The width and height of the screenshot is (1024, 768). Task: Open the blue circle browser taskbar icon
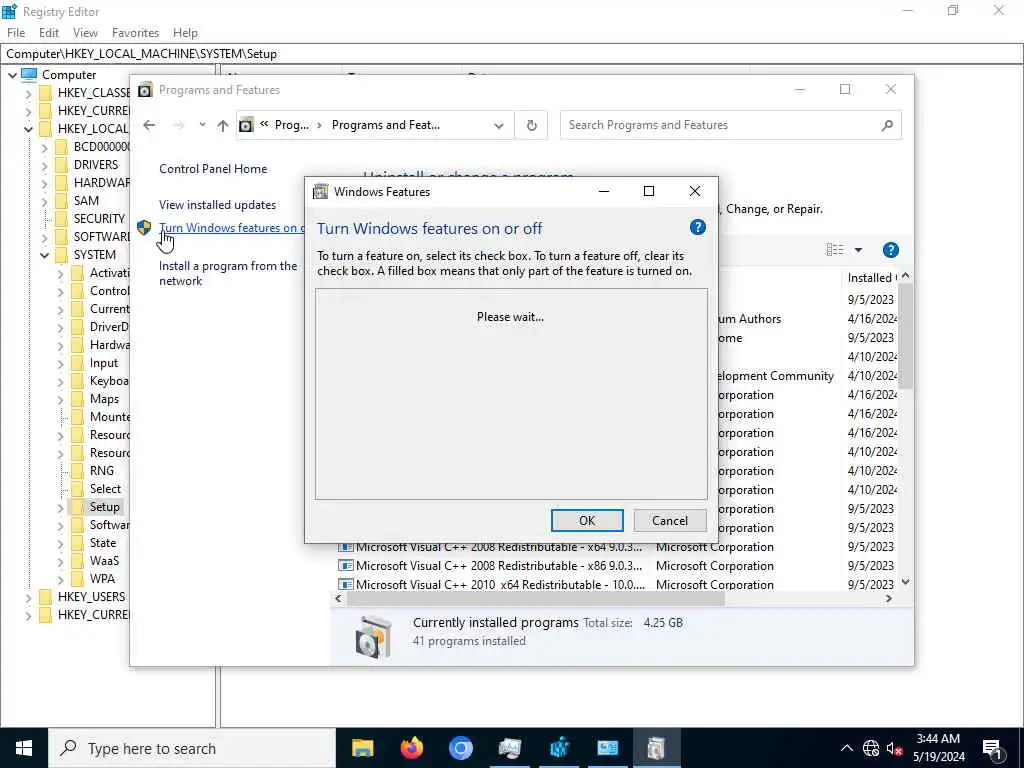(x=460, y=748)
